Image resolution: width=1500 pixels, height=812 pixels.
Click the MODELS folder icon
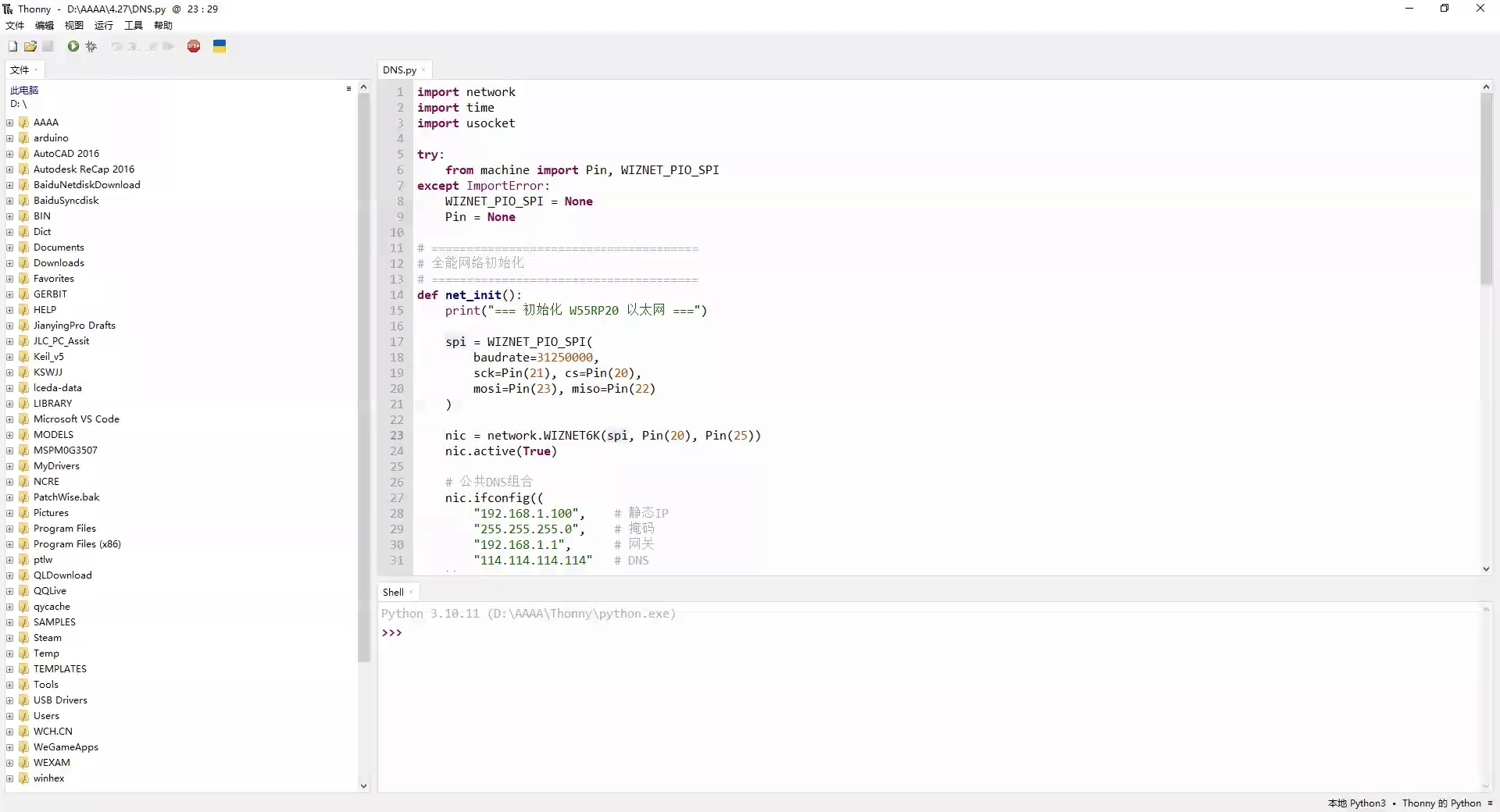[x=23, y=435]
